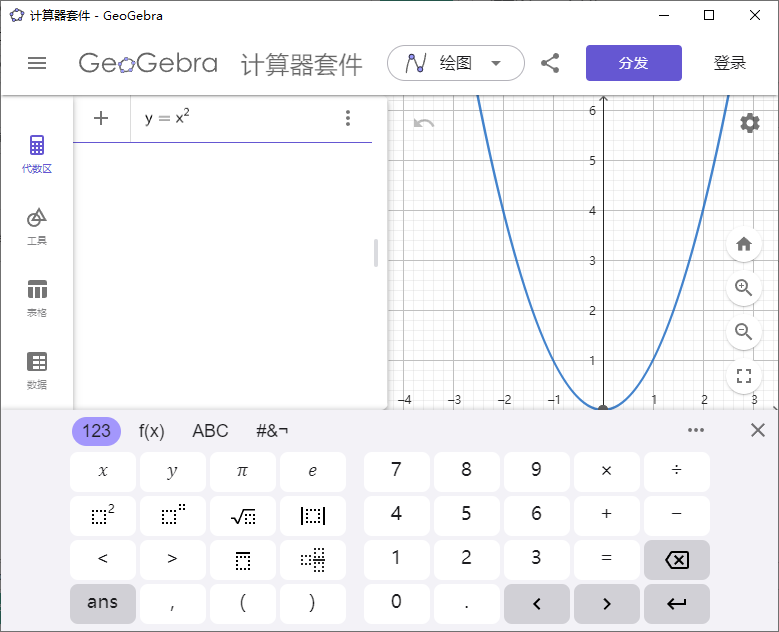Tap the plus key on keypad

tap(607, 516)
